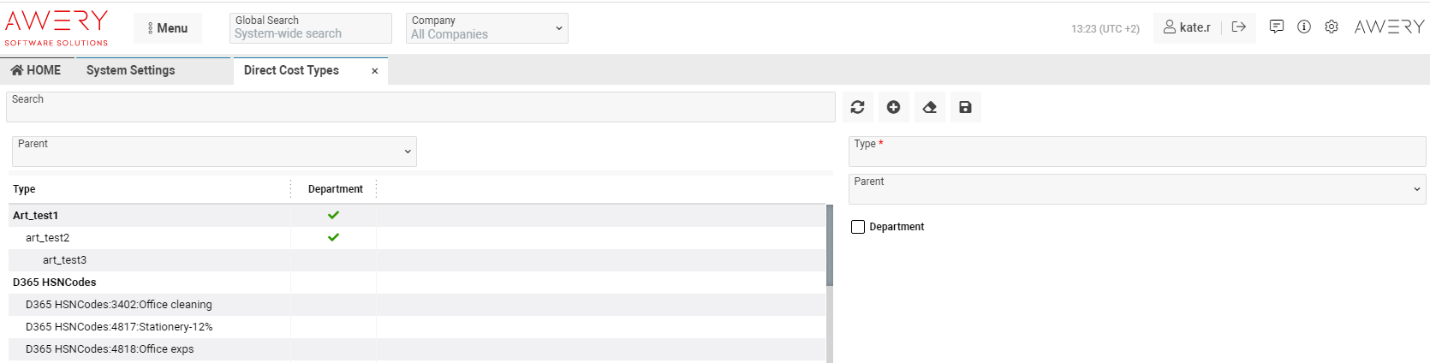
Task: Toggle Department checkmark for art_test2 row
Action: [333, 237]
